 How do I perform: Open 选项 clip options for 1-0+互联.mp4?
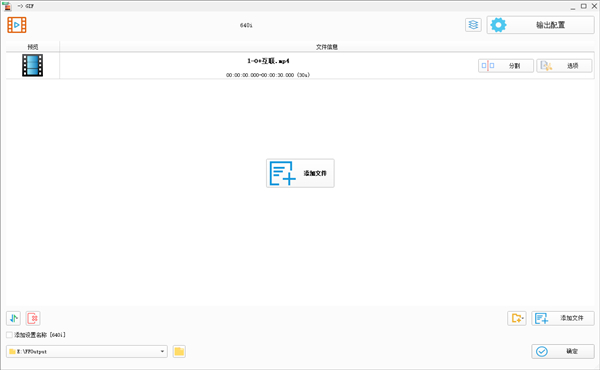564,66
